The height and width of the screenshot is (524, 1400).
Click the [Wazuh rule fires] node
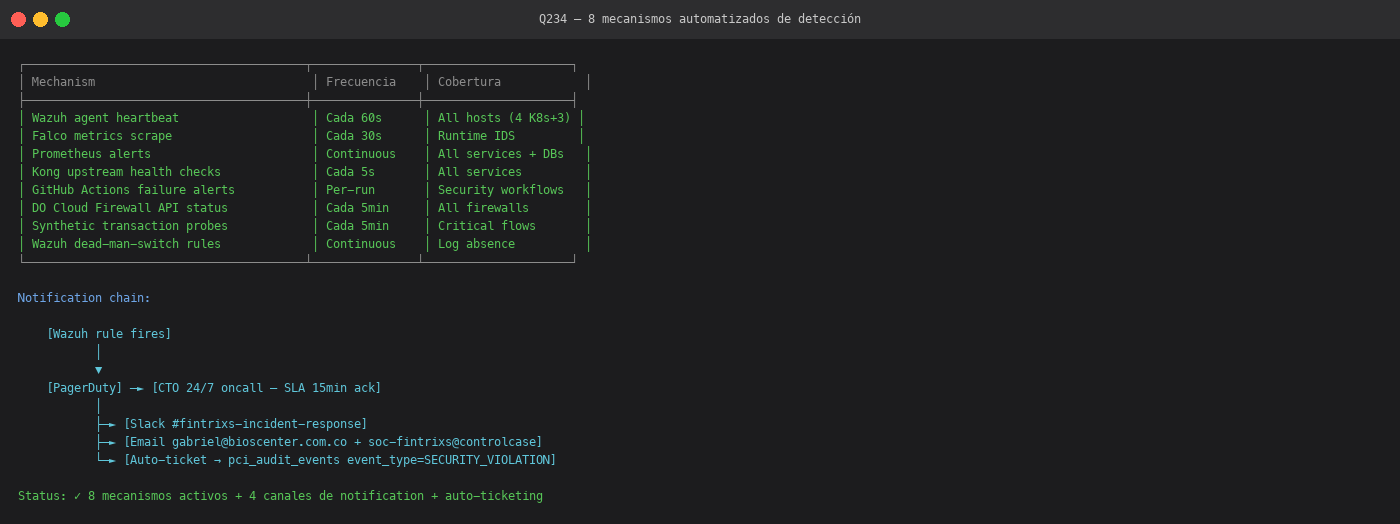(109, 334)
